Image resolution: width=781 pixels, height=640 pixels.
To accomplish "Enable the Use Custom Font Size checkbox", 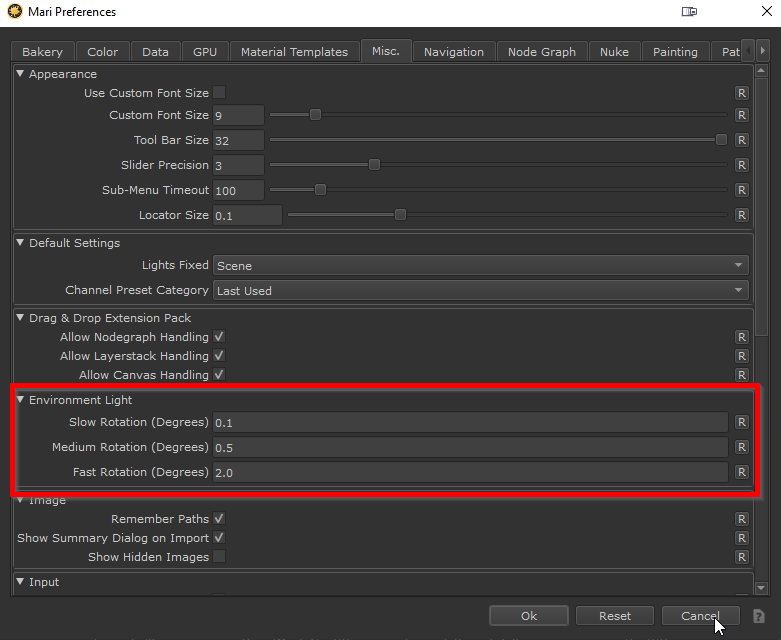I will 219,93.
